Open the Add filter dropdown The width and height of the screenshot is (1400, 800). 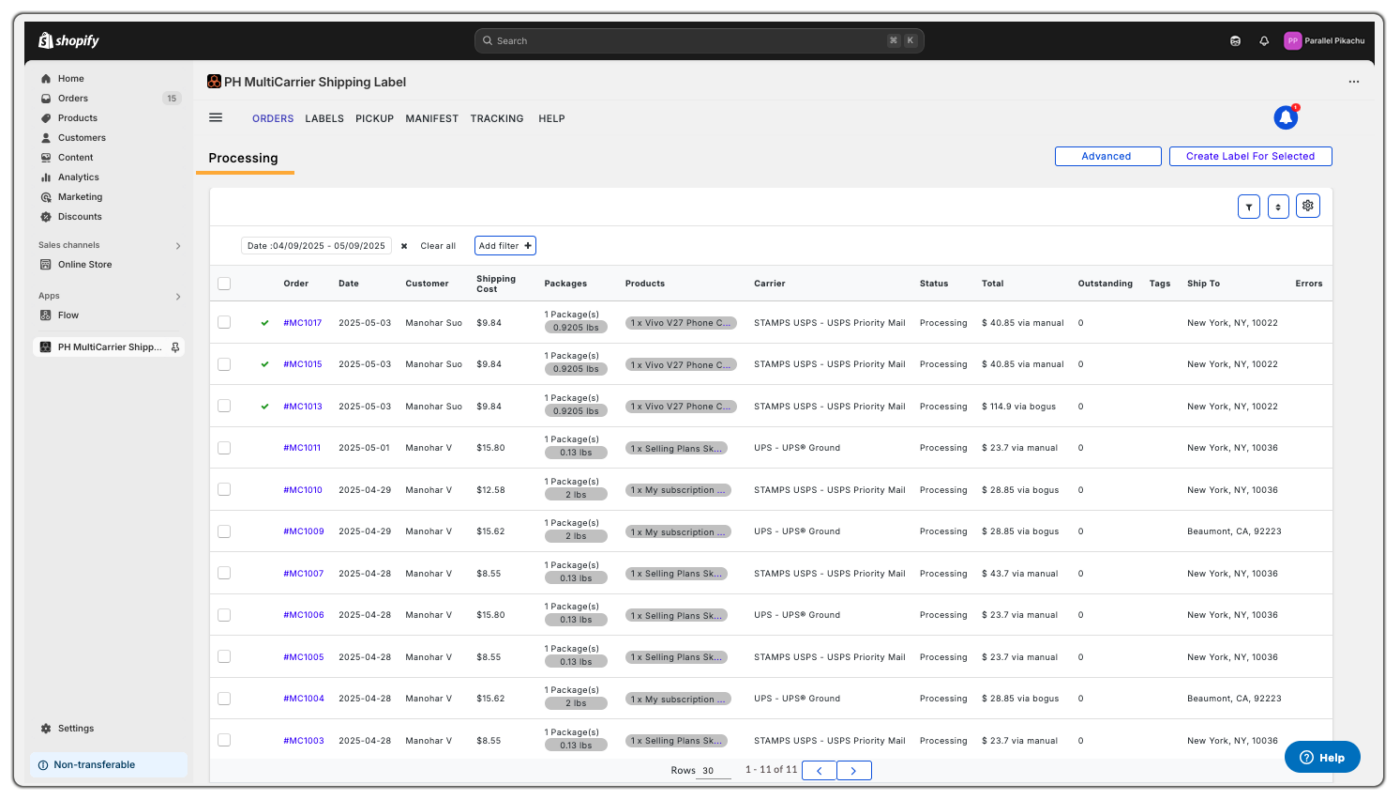tap(505, 246)
